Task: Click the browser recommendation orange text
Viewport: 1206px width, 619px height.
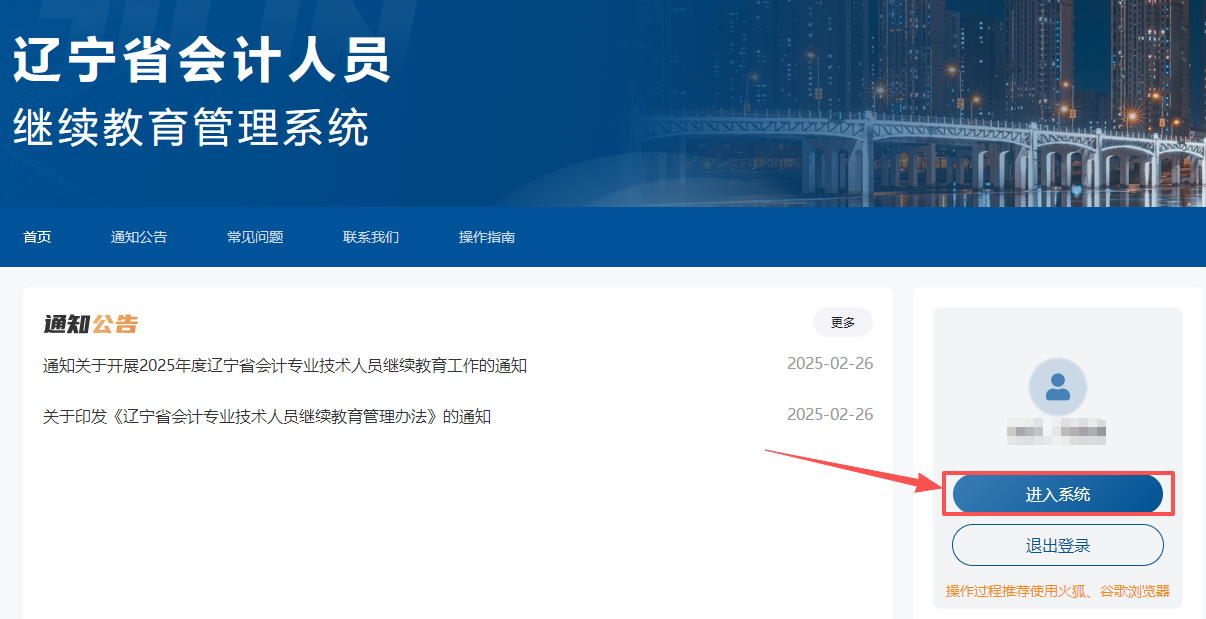Action: [1058, 591]
